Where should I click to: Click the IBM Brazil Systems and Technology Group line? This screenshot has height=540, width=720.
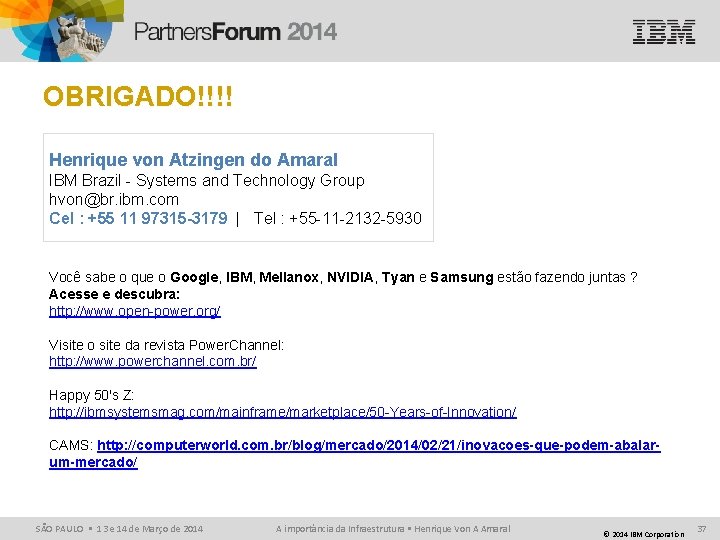point(207,180)
